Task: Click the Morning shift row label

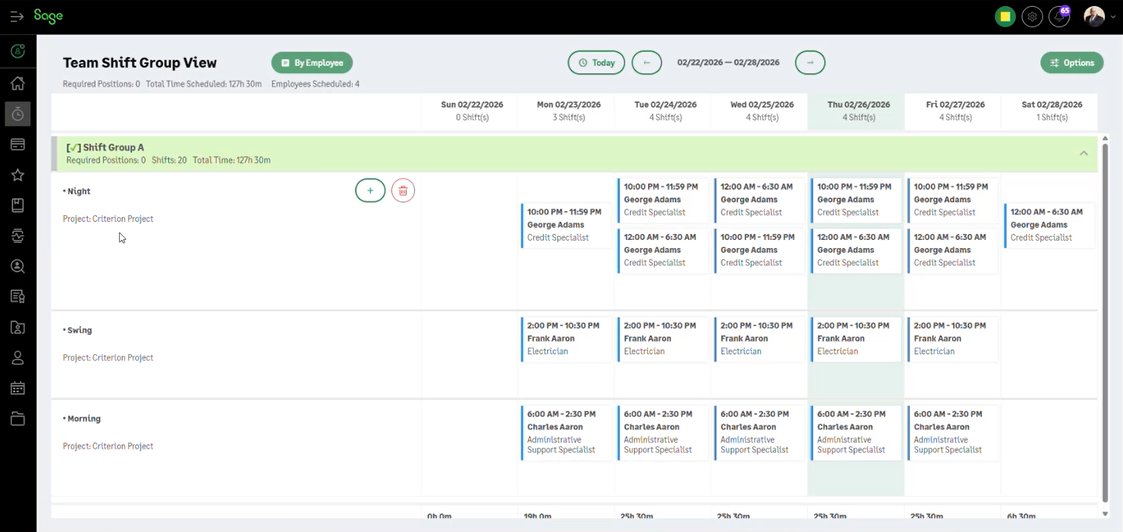Action: click(x=82, y=419)
